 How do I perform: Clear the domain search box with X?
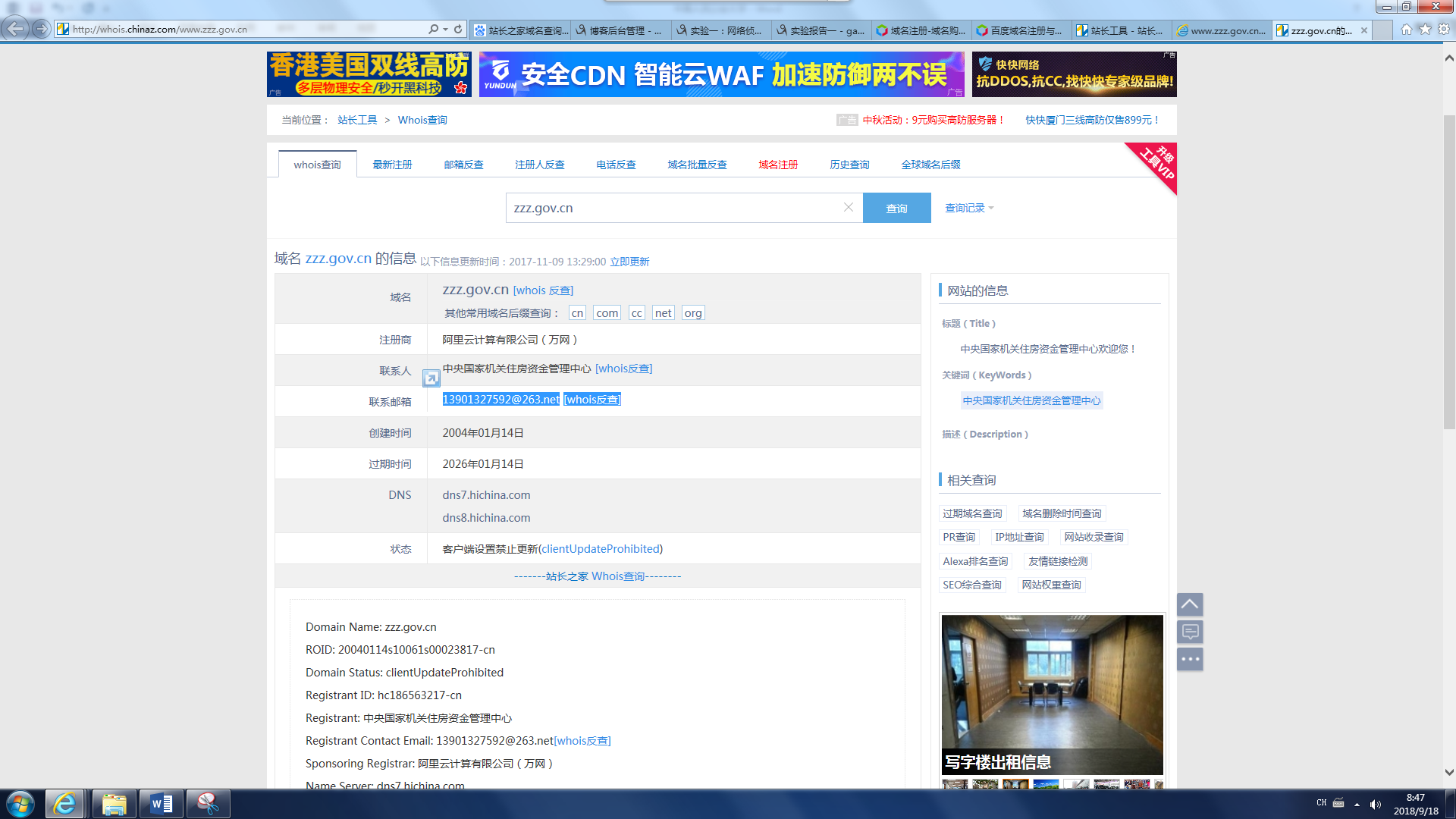click(x=848, y=207)
